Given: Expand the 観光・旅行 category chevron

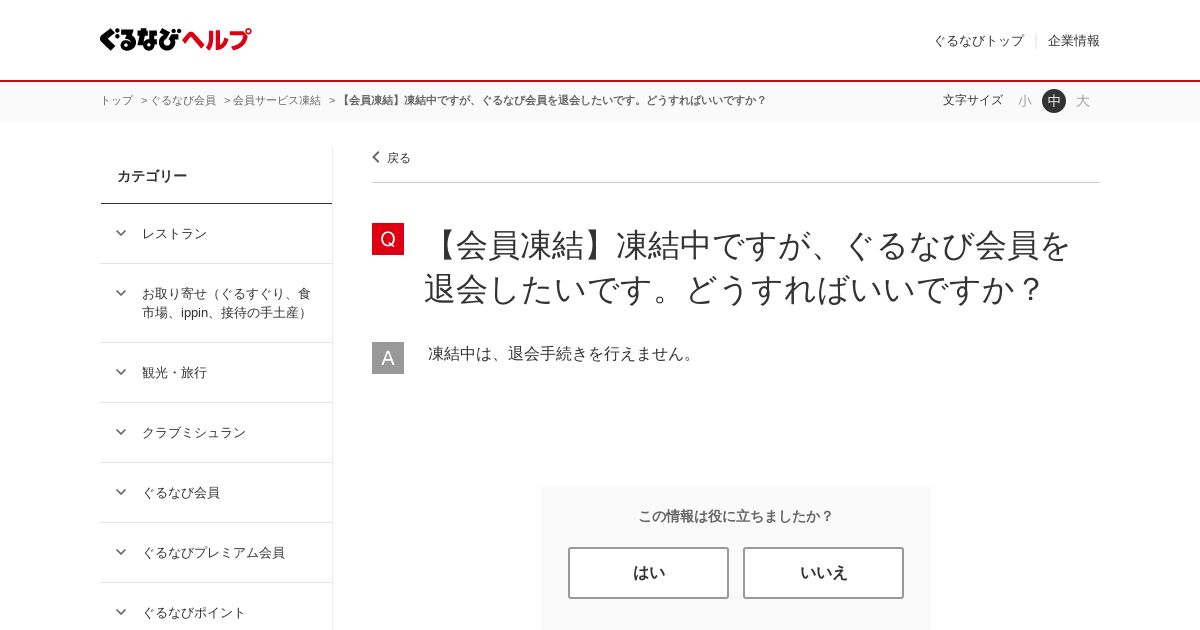Looking at the screenshot, I should pyautogui.click(x=121, y=372).
